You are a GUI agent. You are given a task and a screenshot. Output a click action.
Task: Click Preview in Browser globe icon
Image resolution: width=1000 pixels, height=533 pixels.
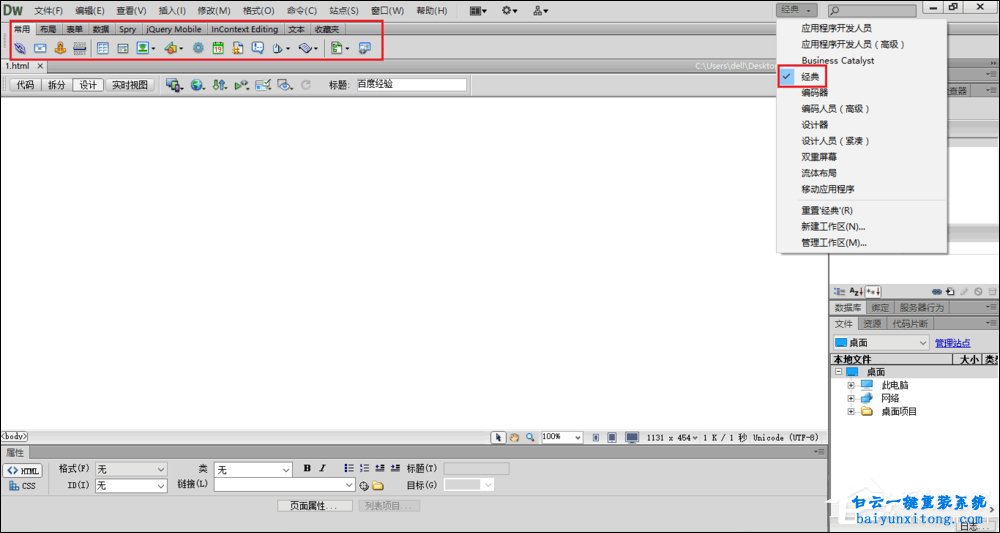198,85
